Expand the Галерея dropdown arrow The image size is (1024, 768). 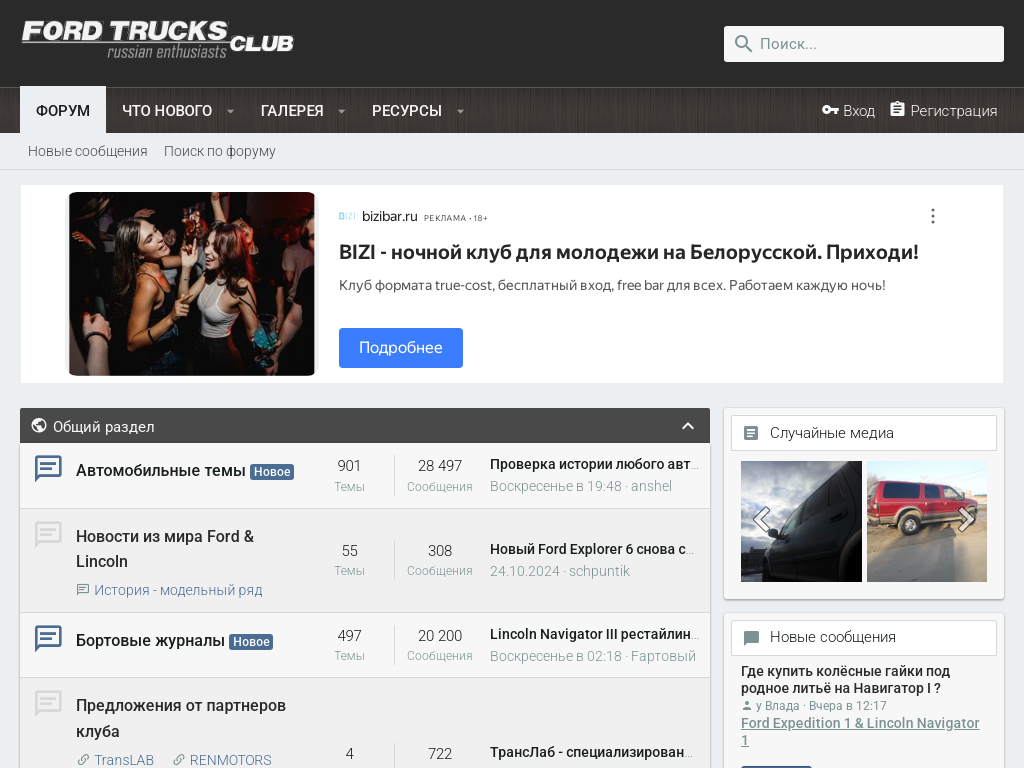tap(342, 111)
